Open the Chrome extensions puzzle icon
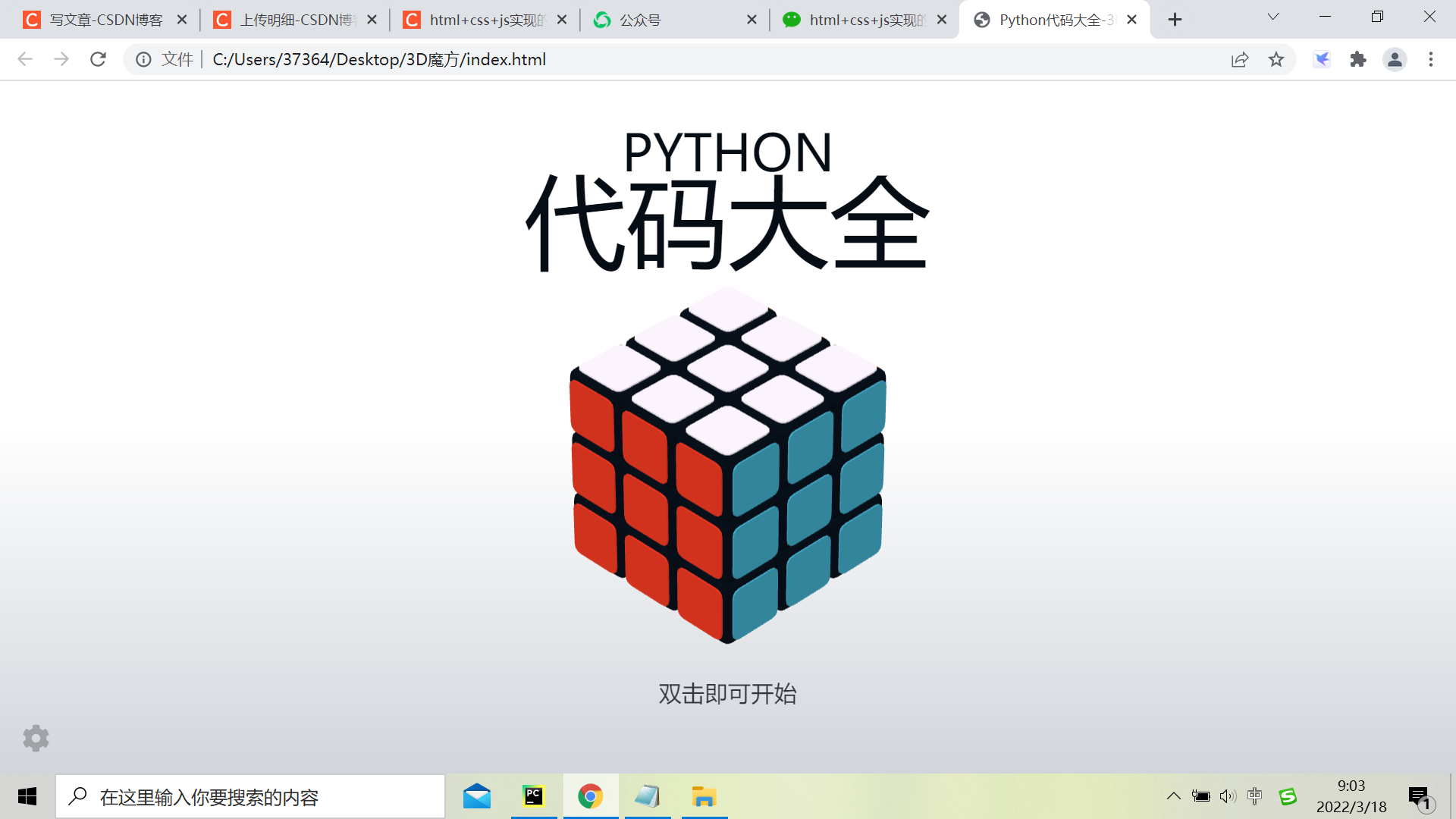This screenshot has width=1456, height=819. [x=1357, y=59]
